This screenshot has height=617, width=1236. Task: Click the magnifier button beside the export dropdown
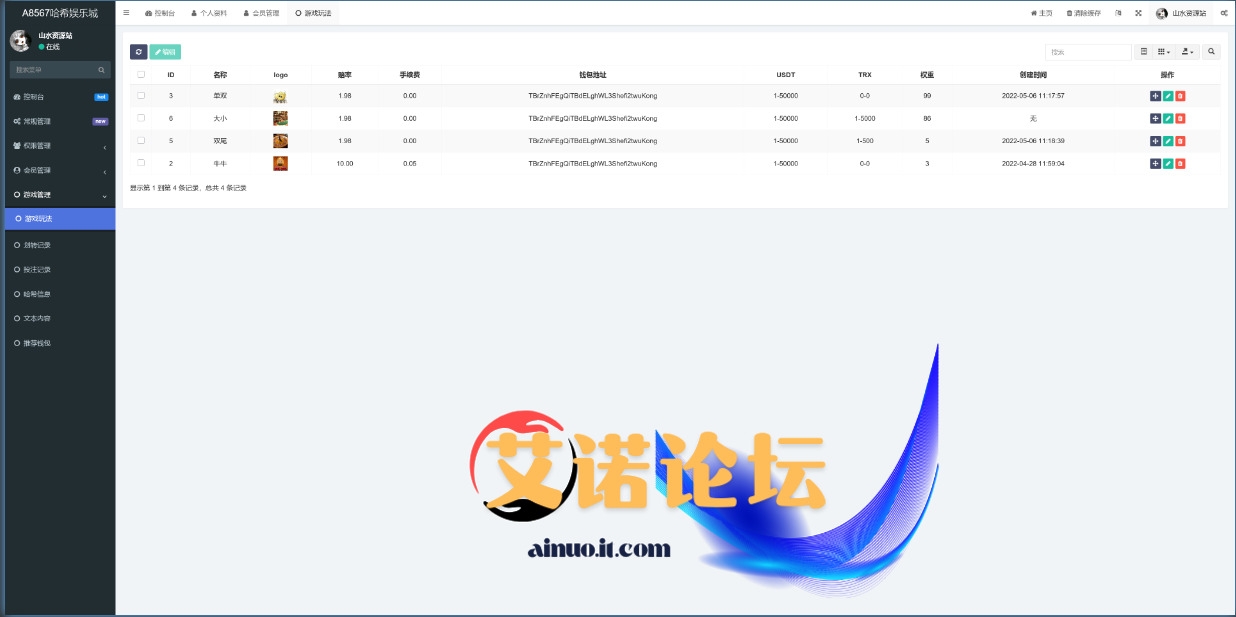point(1211,52)
